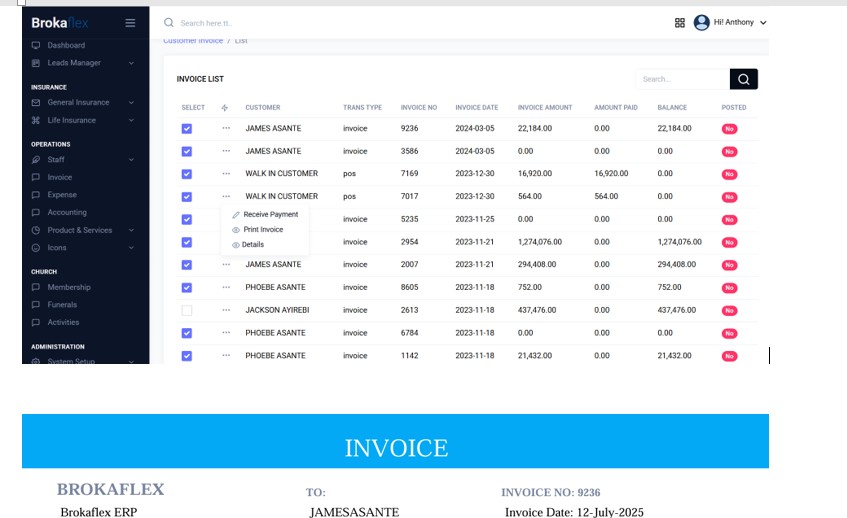The width and height of the screenshot is (847, 518).
Task: Click the red No posted badge for invoice 3586
Action: pyautogui.click(x=729, y=151)
